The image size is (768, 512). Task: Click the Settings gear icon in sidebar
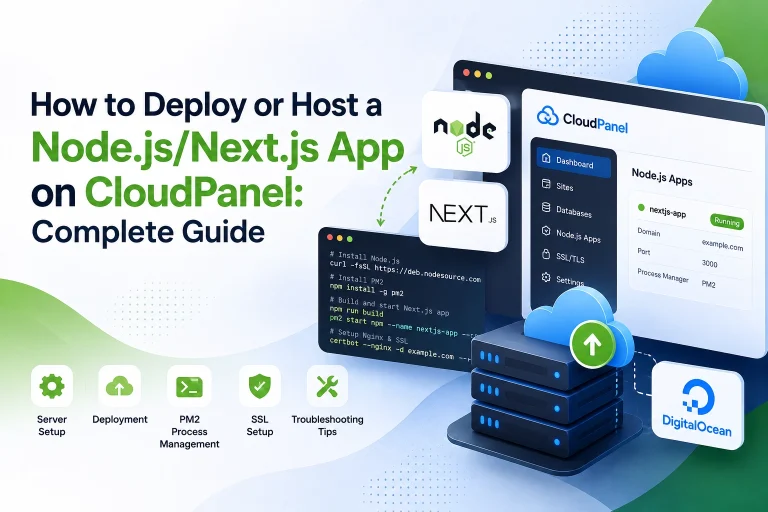point(546,277)
